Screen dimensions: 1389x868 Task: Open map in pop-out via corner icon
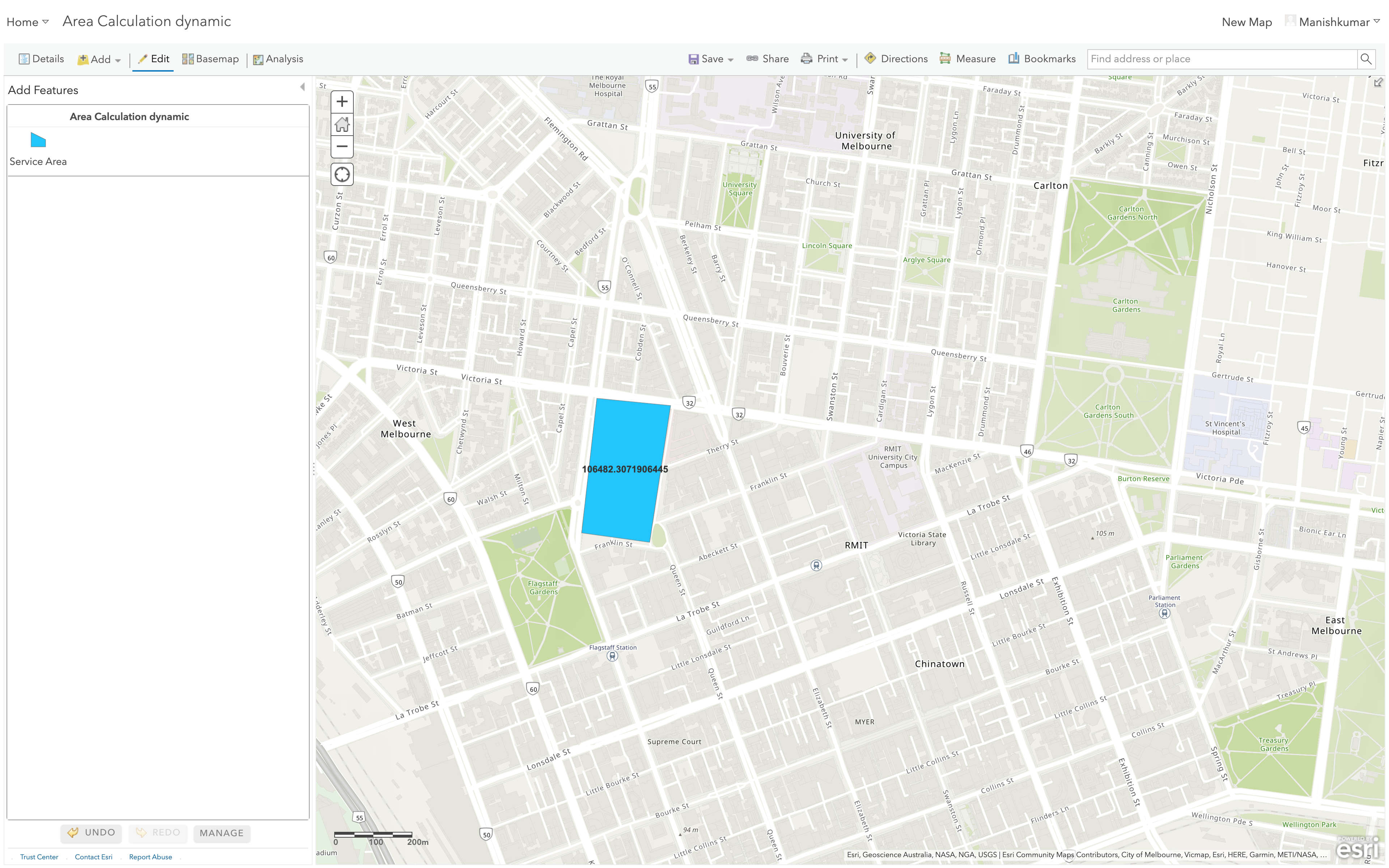coord(1378,83)
